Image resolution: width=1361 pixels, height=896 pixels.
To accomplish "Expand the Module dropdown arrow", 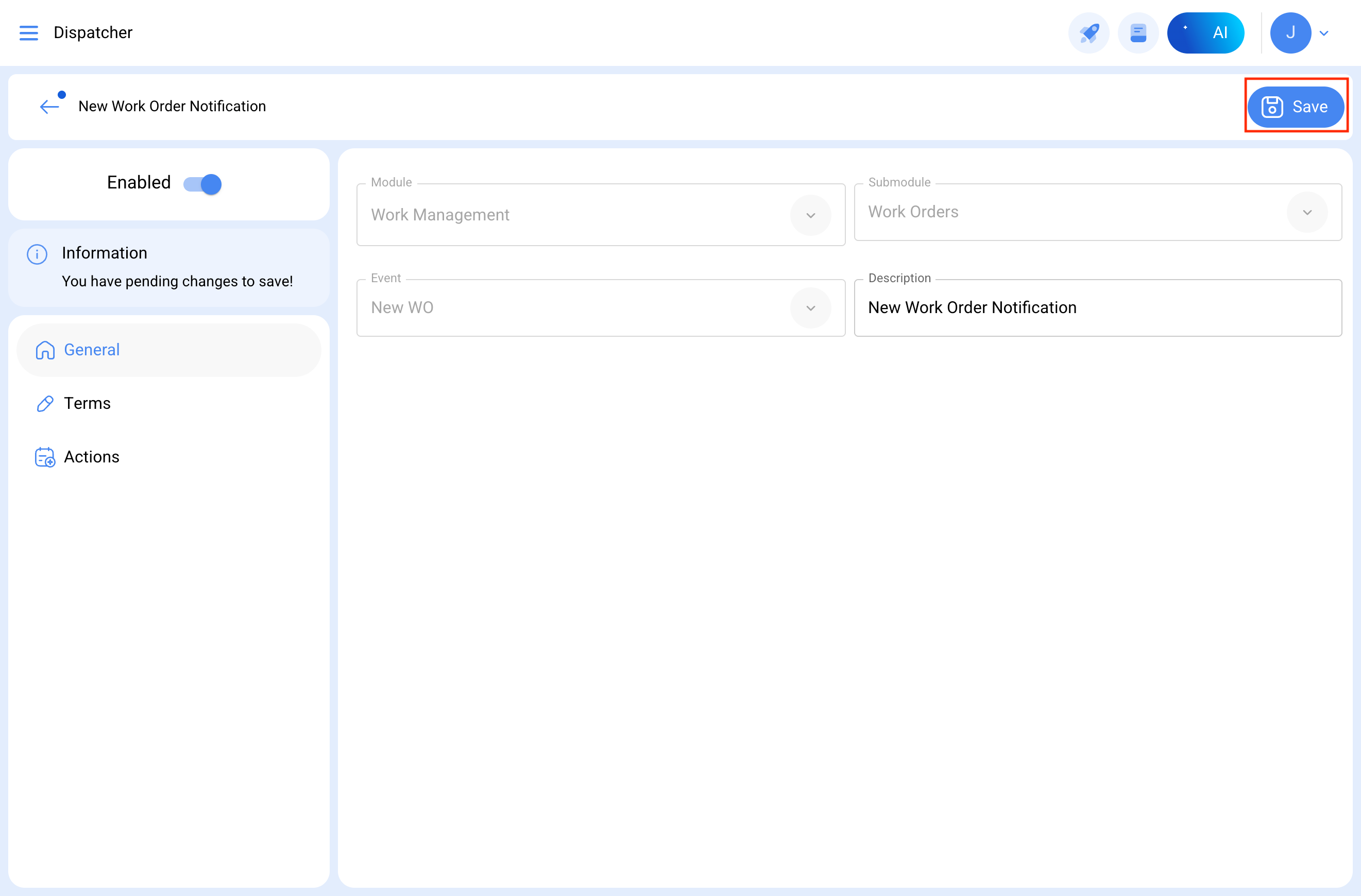I will pos(810,215).
